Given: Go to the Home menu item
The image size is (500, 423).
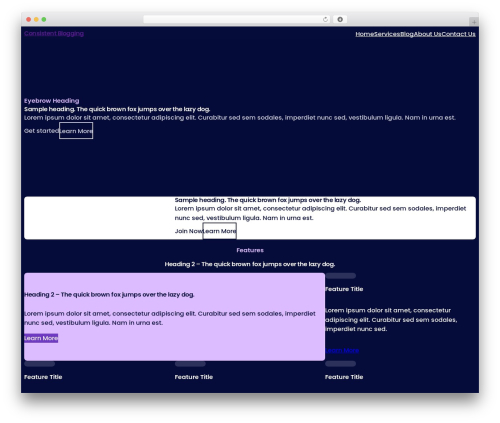Looking at the screenshot, I should click(364, 34).
